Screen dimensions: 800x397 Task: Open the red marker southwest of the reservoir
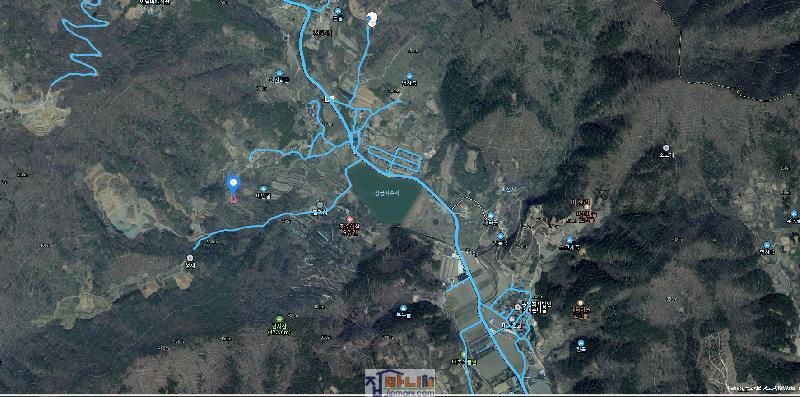click(x=349, y=219)
